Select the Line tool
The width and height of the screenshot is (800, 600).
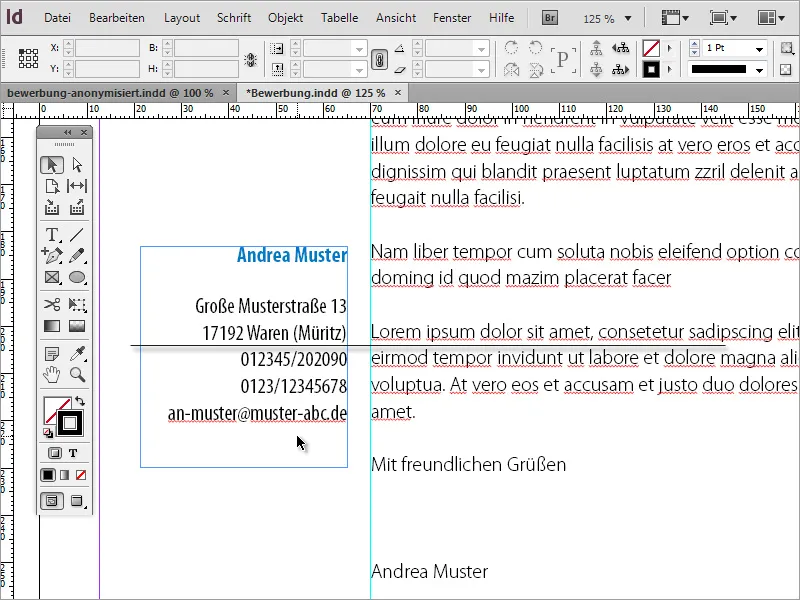(x=77, y=235)
